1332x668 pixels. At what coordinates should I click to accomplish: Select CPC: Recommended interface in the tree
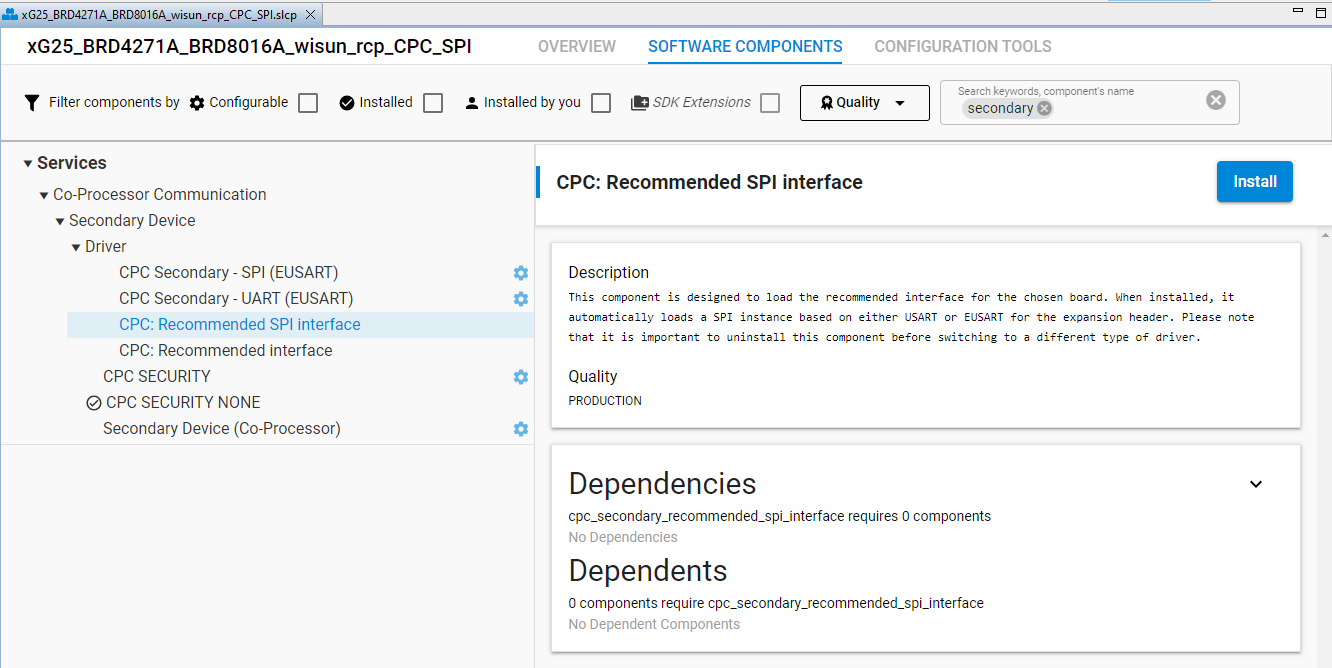click(x=225, y=351)
